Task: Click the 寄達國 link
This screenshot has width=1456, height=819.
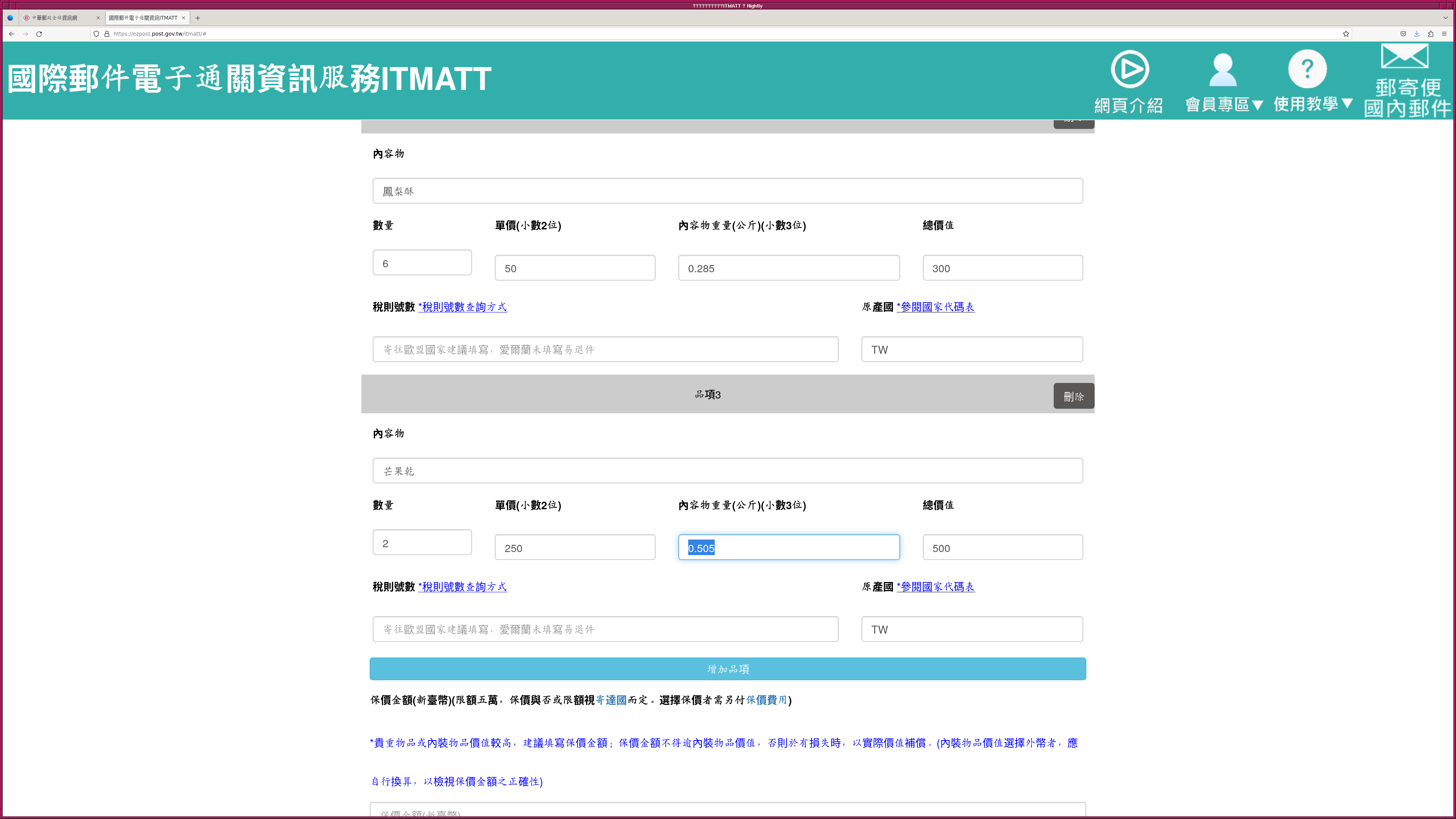Action: [611, 700]
